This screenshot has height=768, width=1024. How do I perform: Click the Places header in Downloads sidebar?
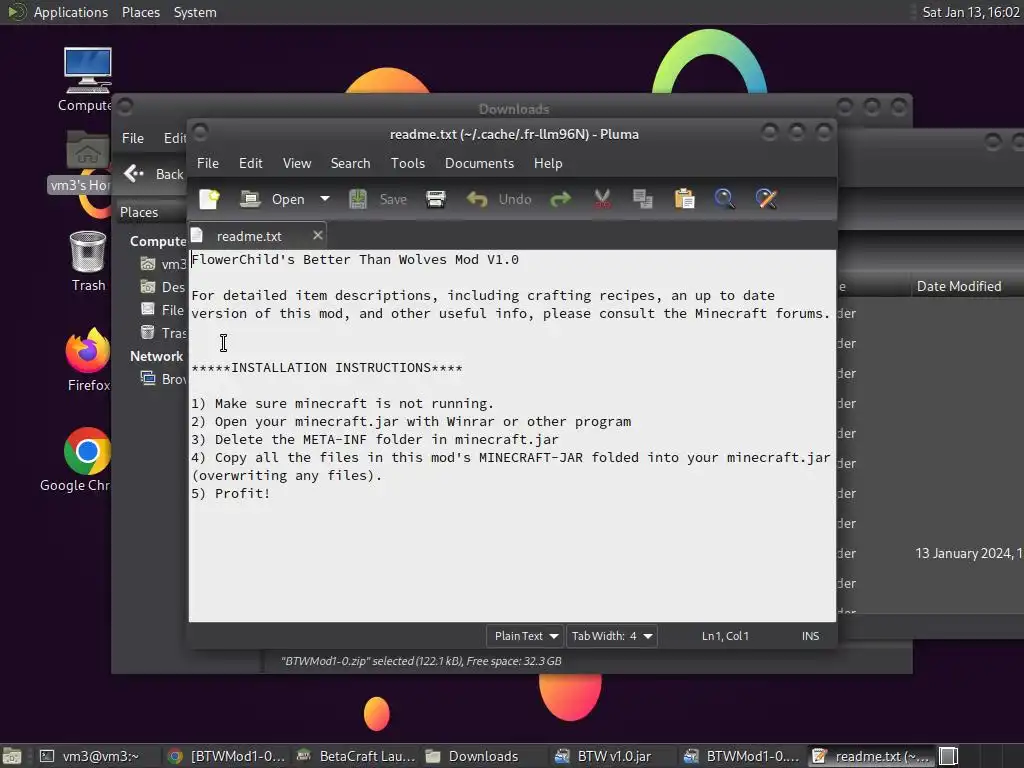(x=139, y=212)
